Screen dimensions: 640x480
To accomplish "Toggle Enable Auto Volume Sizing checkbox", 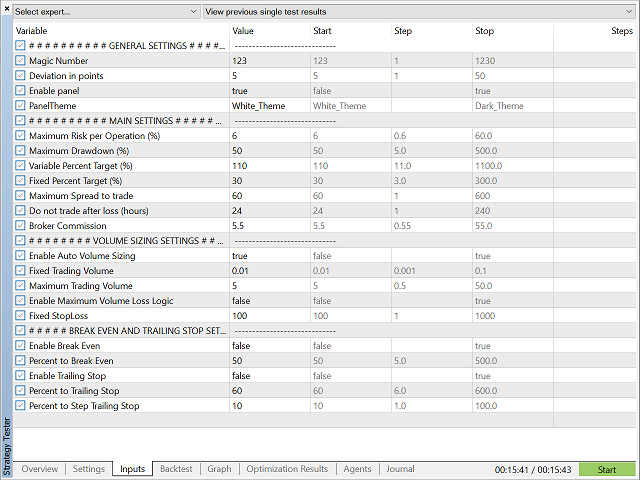I will coord(20,256).
